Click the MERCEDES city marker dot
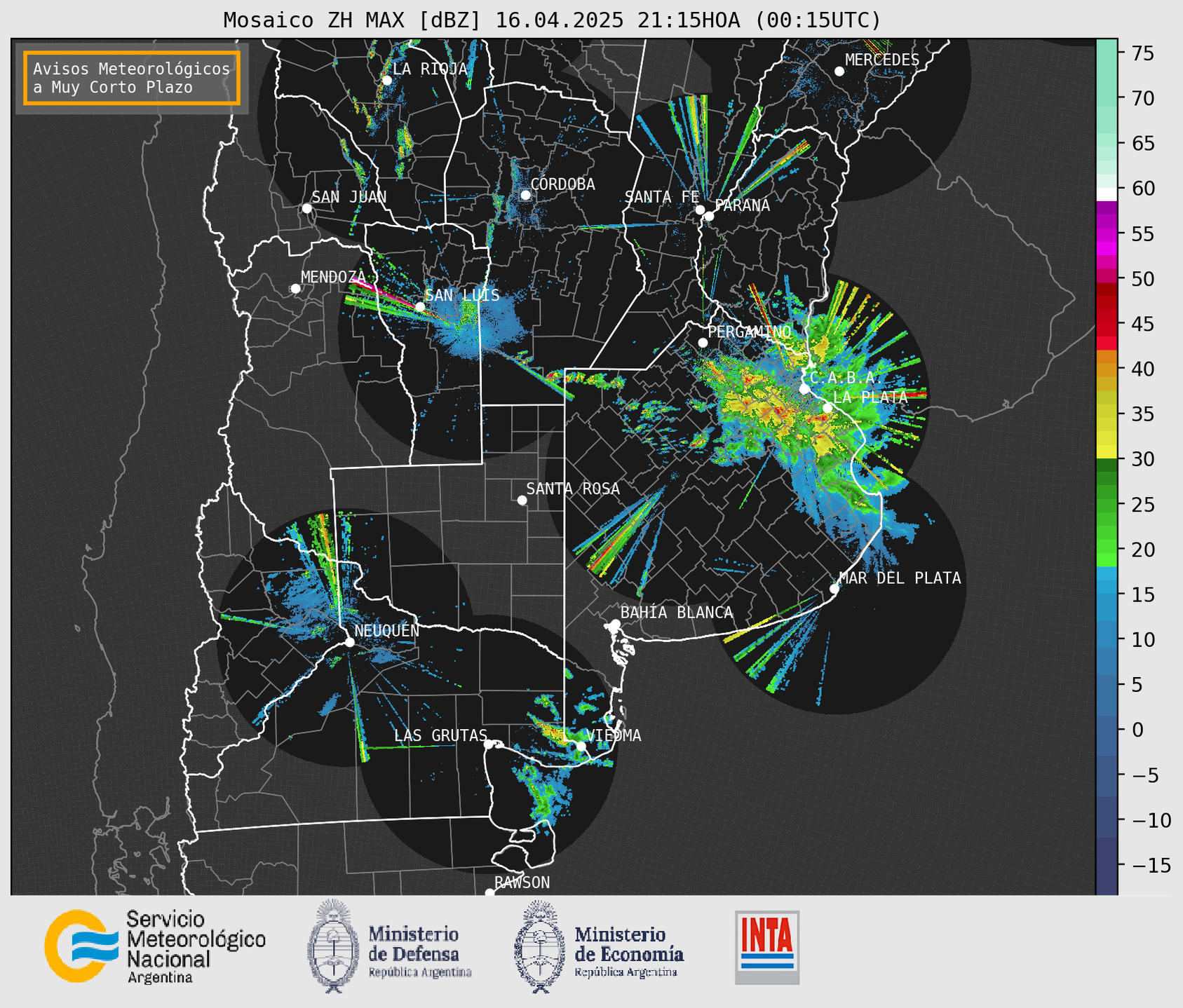The width and height of the screenshot is (1183, 1008). pos(839,71)
